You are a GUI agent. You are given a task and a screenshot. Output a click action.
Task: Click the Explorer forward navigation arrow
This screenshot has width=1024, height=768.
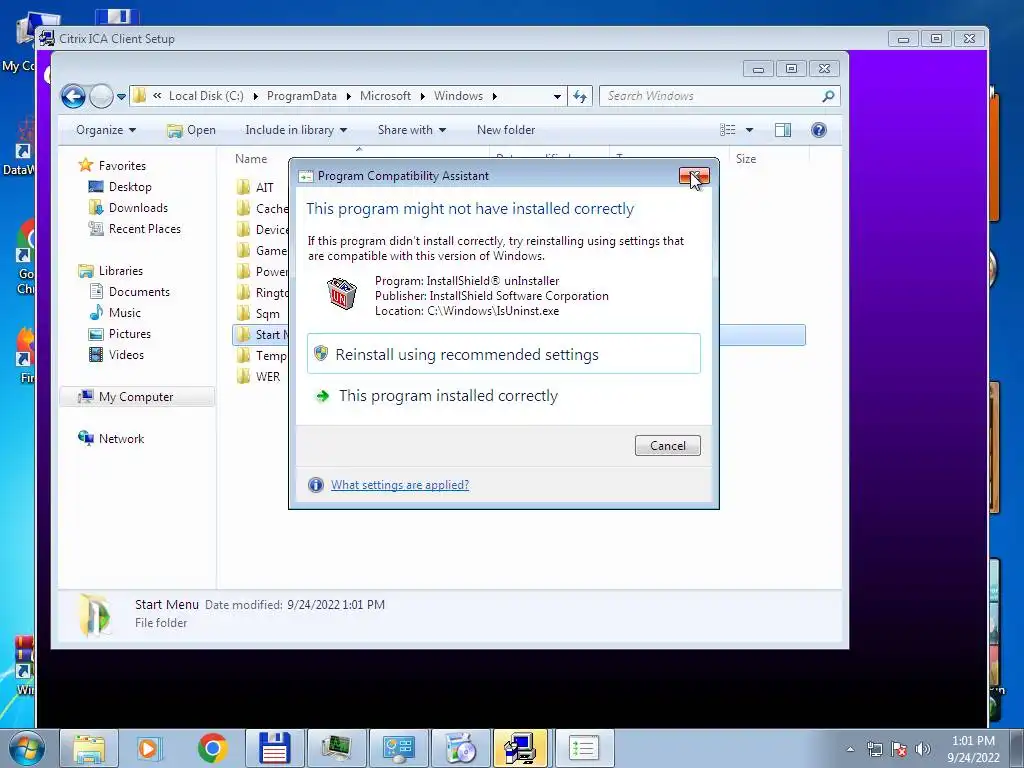[x=101, y=97]
